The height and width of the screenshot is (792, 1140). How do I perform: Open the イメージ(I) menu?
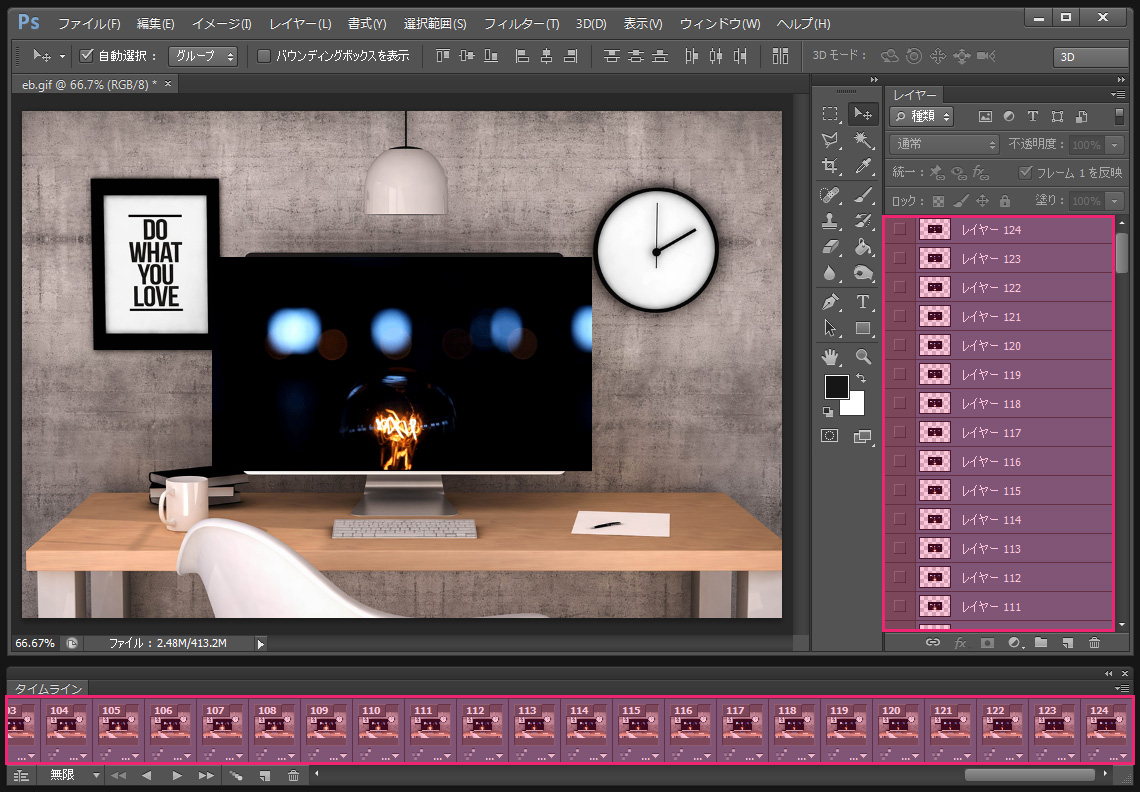tap(221, 23)
